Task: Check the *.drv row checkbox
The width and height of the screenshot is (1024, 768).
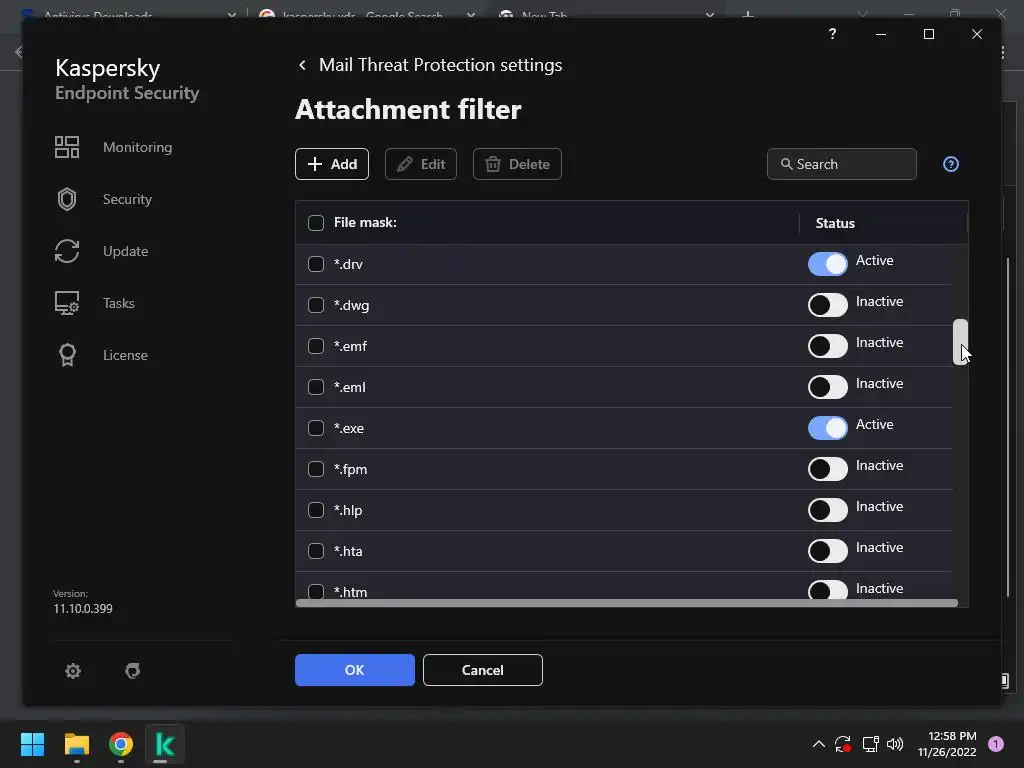Action: [x=316, y=264]
